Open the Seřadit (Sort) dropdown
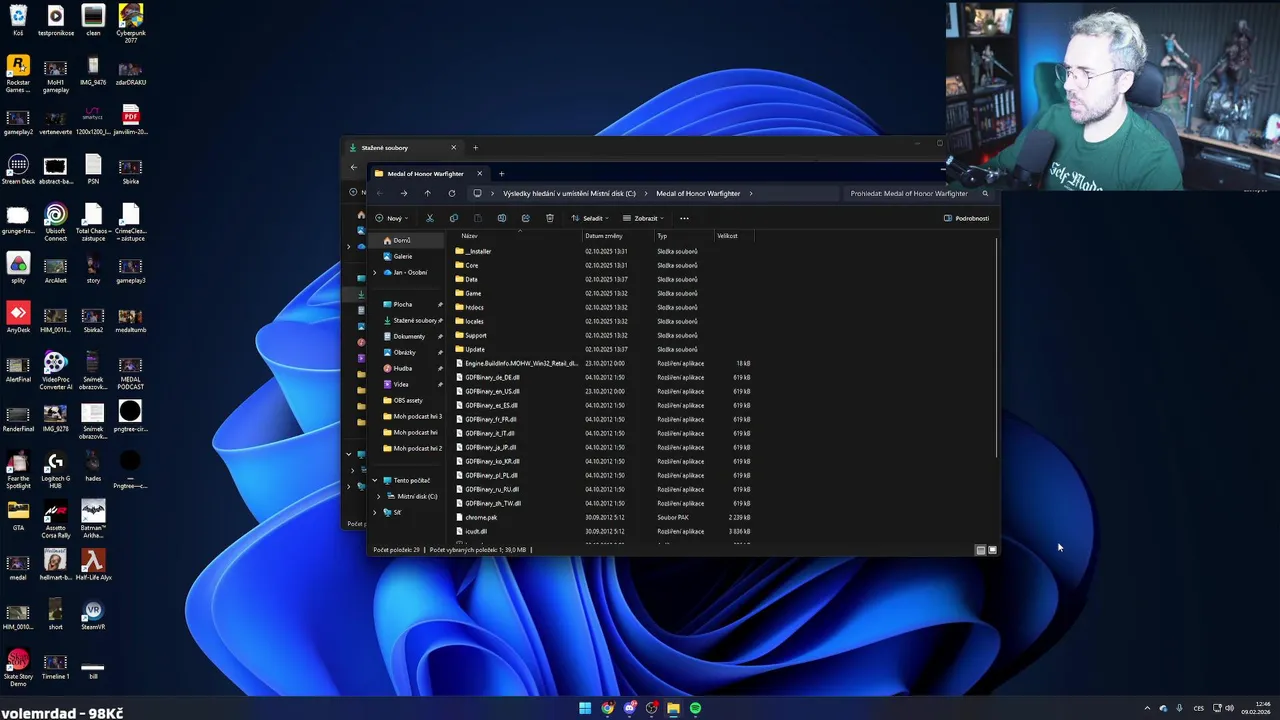This screenshot has height=720, width=1280. (x=590, y=218)
